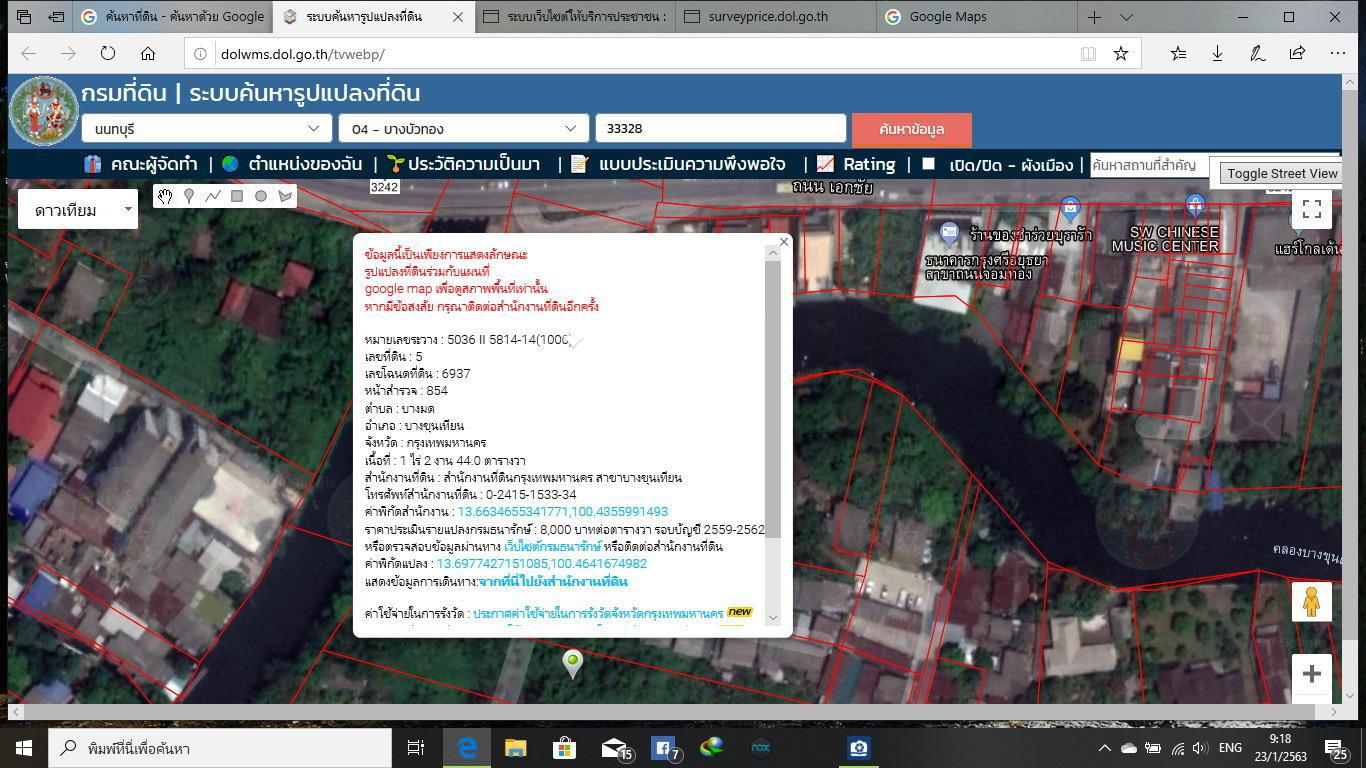Viewport: 1366px width, 768px height.
Task: Click the ค้นหาข้อมูล search button
Action: click(x=911, y=129)
